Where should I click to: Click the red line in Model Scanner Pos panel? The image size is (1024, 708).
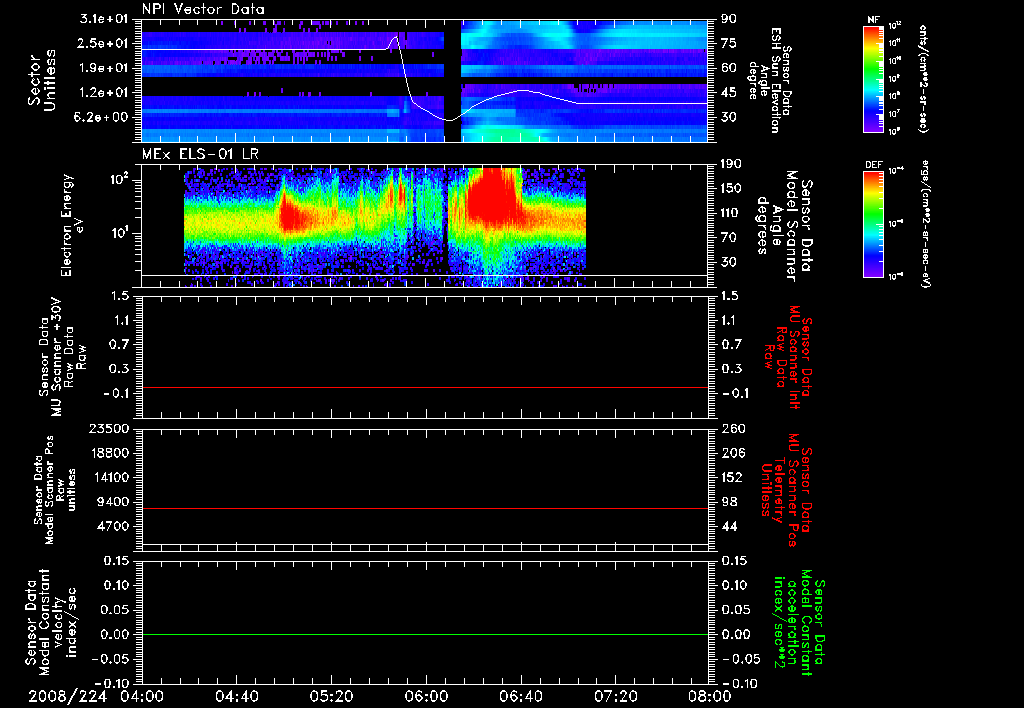coord(424,508)
